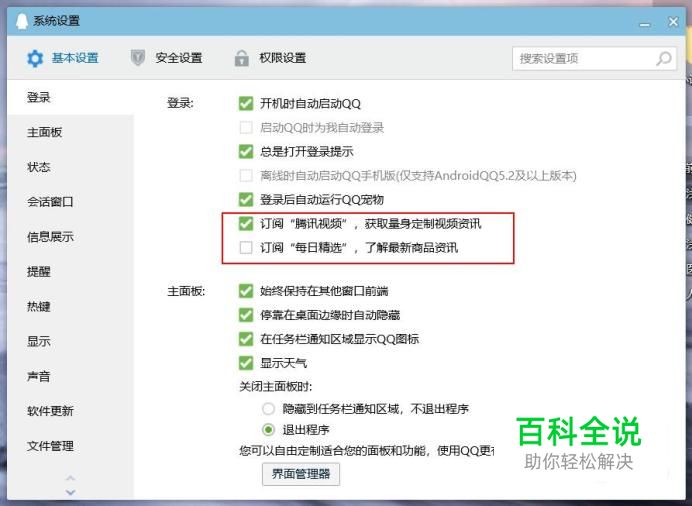
Task: Click the gear icon for 基本设置
Action: [35, 58]
